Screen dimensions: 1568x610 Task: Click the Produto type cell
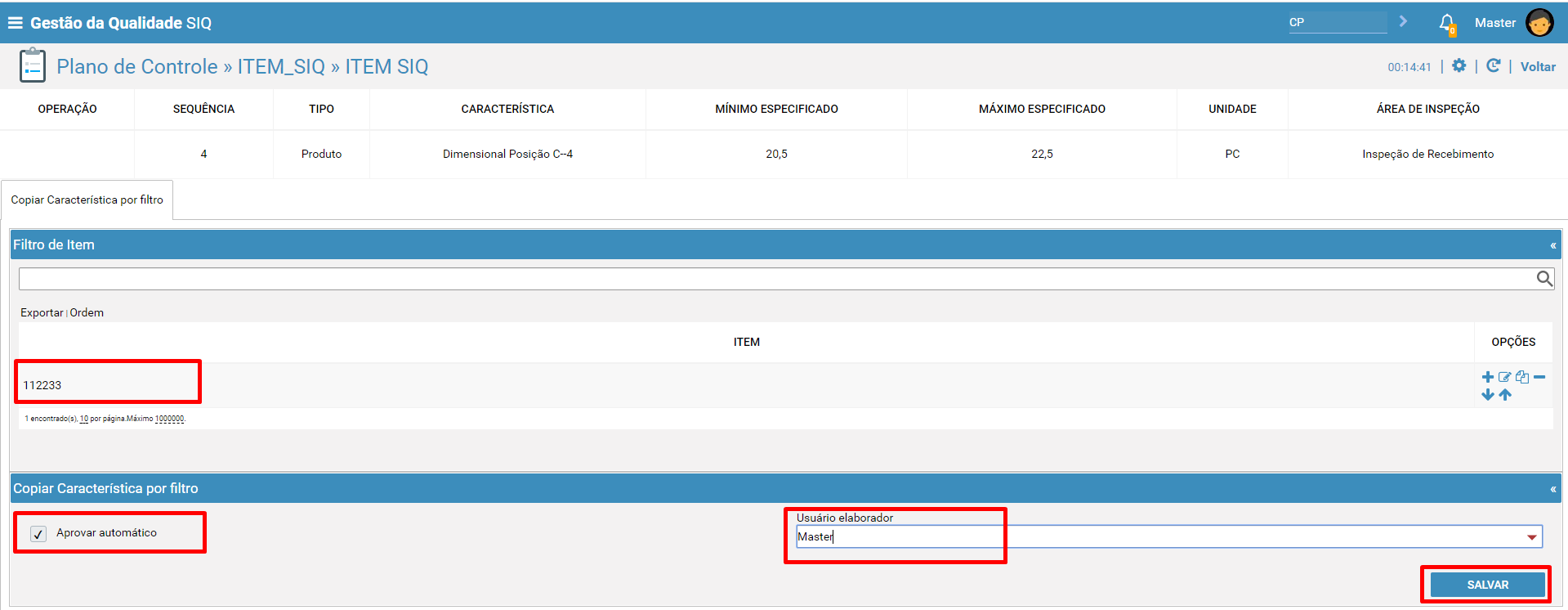pos(321,154)
